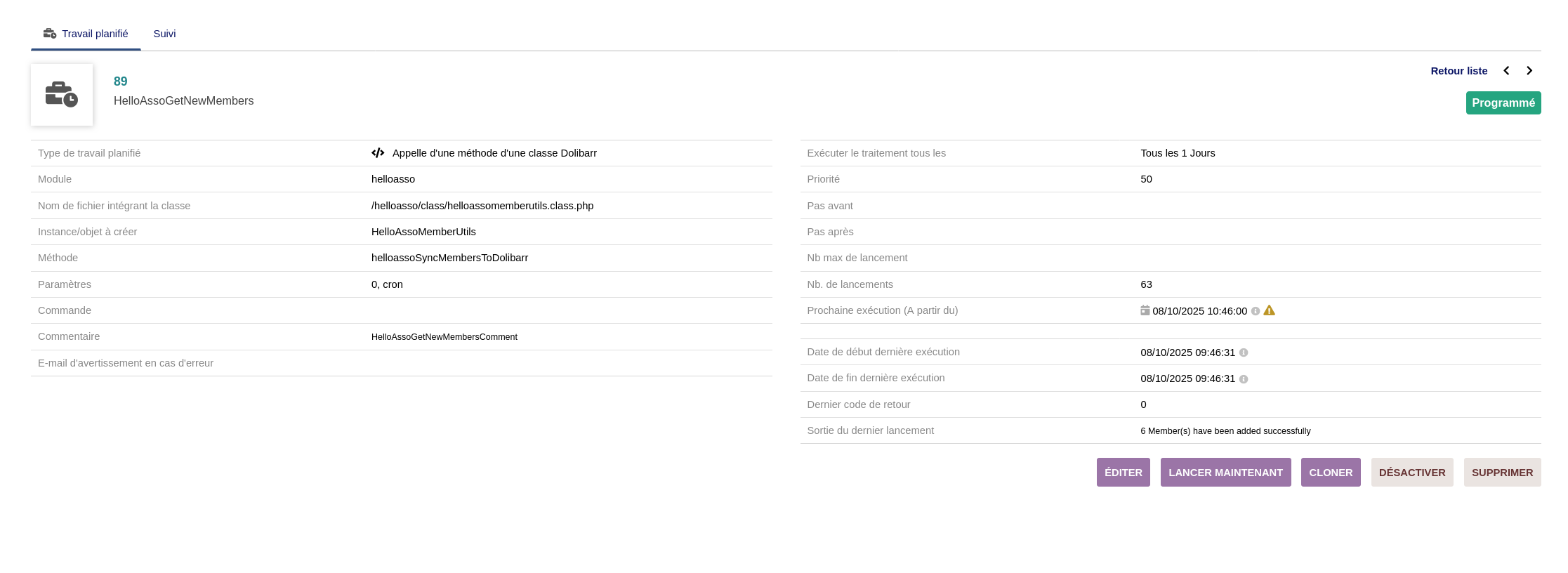Image resolution: width=1568 pixels, height=573 pixels.
Task: Click the green Programmé status badge
Action: click(1503, 103)
